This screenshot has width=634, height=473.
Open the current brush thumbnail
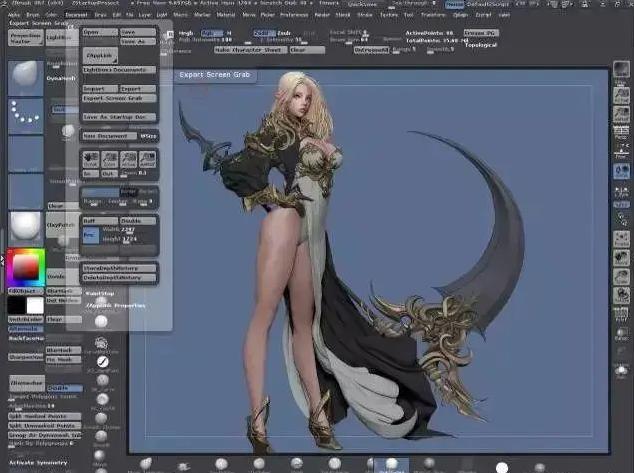[25, 78]
